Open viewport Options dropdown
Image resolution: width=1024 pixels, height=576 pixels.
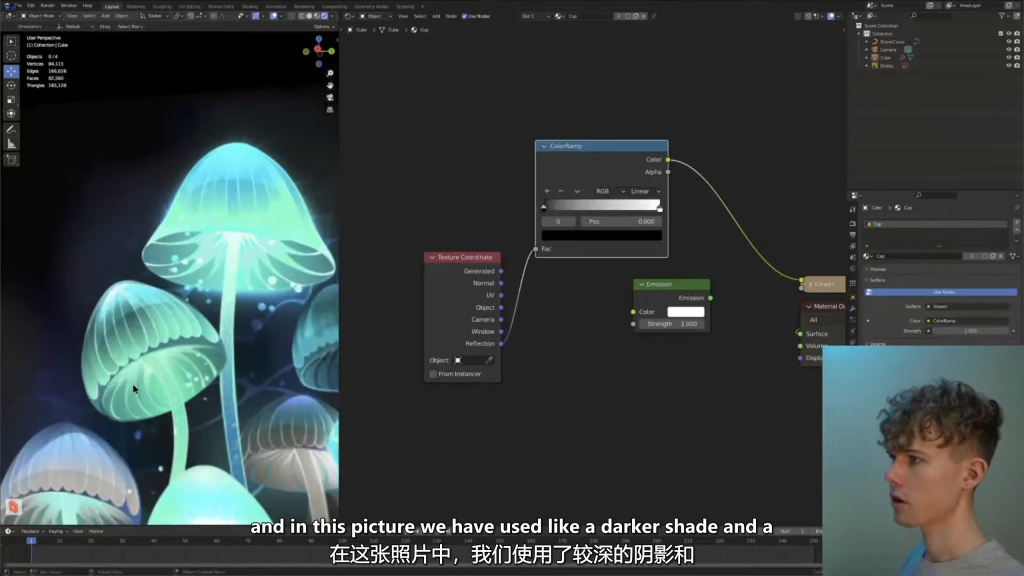coord(323,27)
